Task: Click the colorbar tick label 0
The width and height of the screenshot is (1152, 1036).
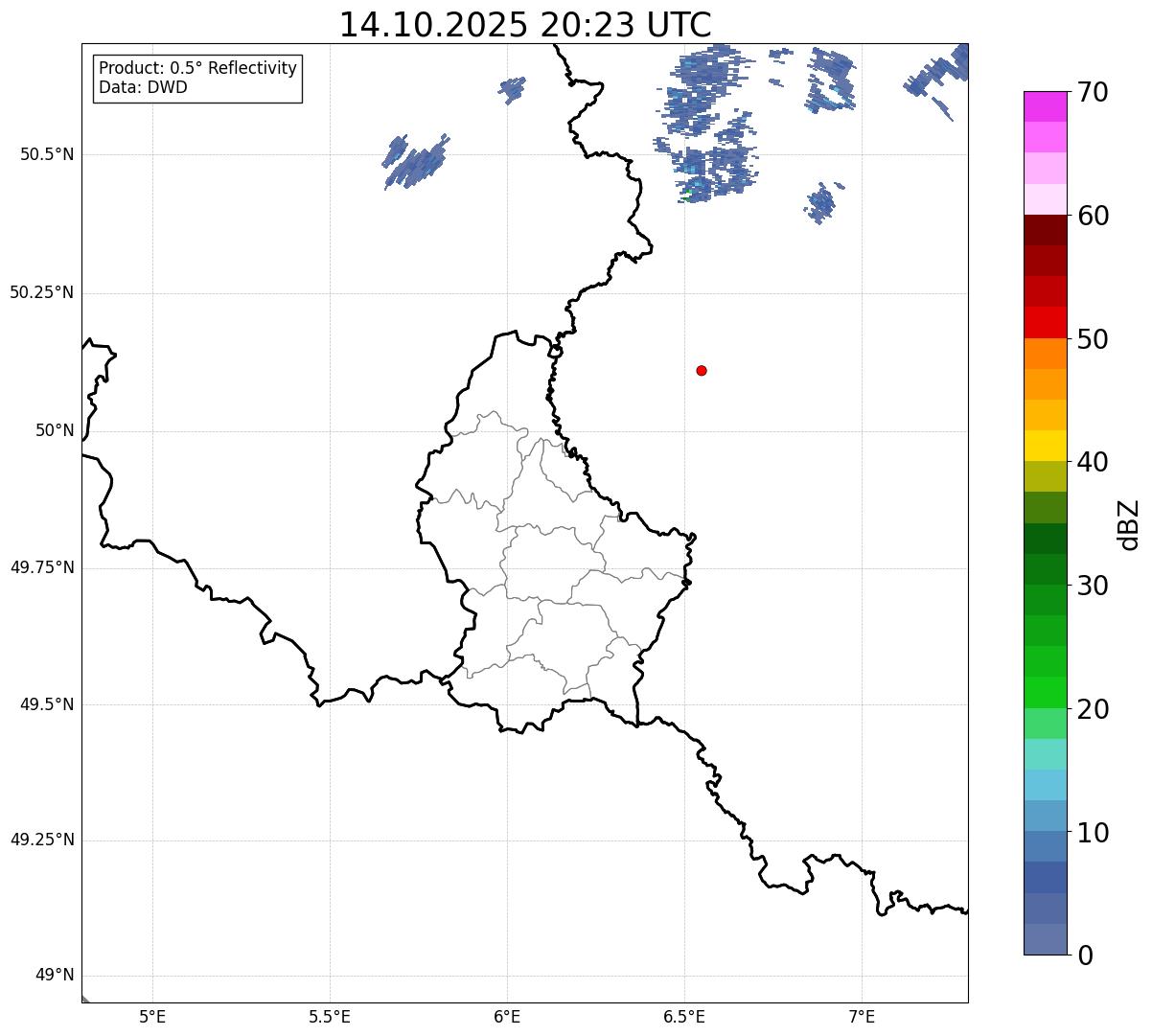Action: [1084, 955]
